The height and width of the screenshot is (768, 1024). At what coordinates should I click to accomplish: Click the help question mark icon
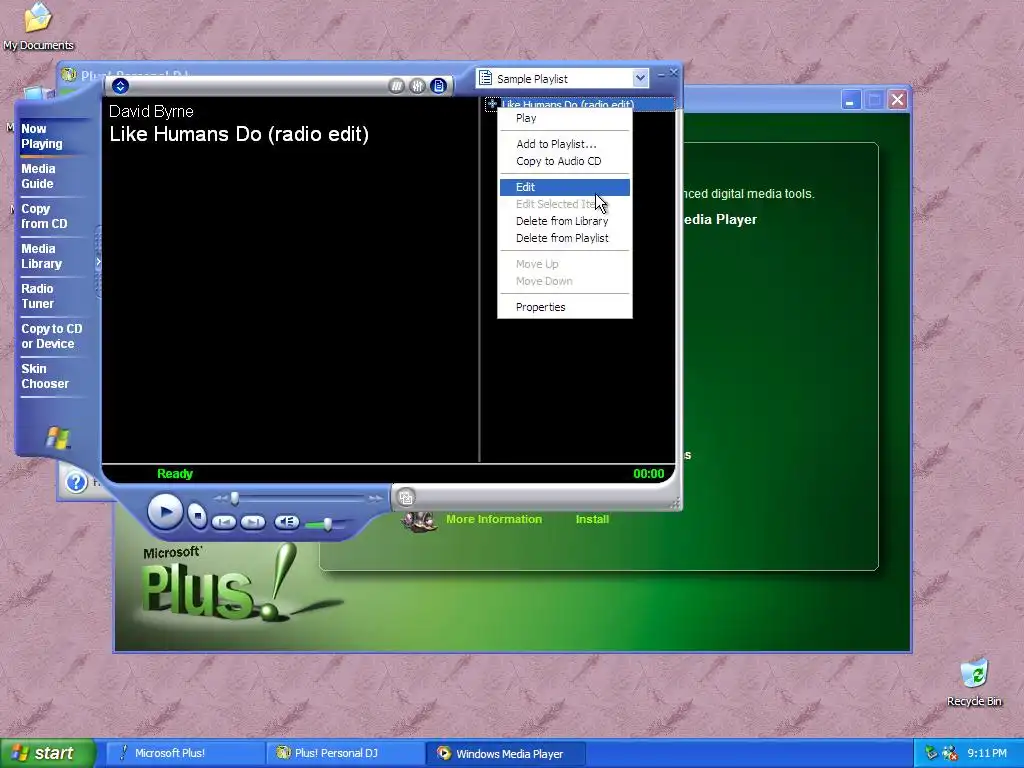(x=76, y=482)
